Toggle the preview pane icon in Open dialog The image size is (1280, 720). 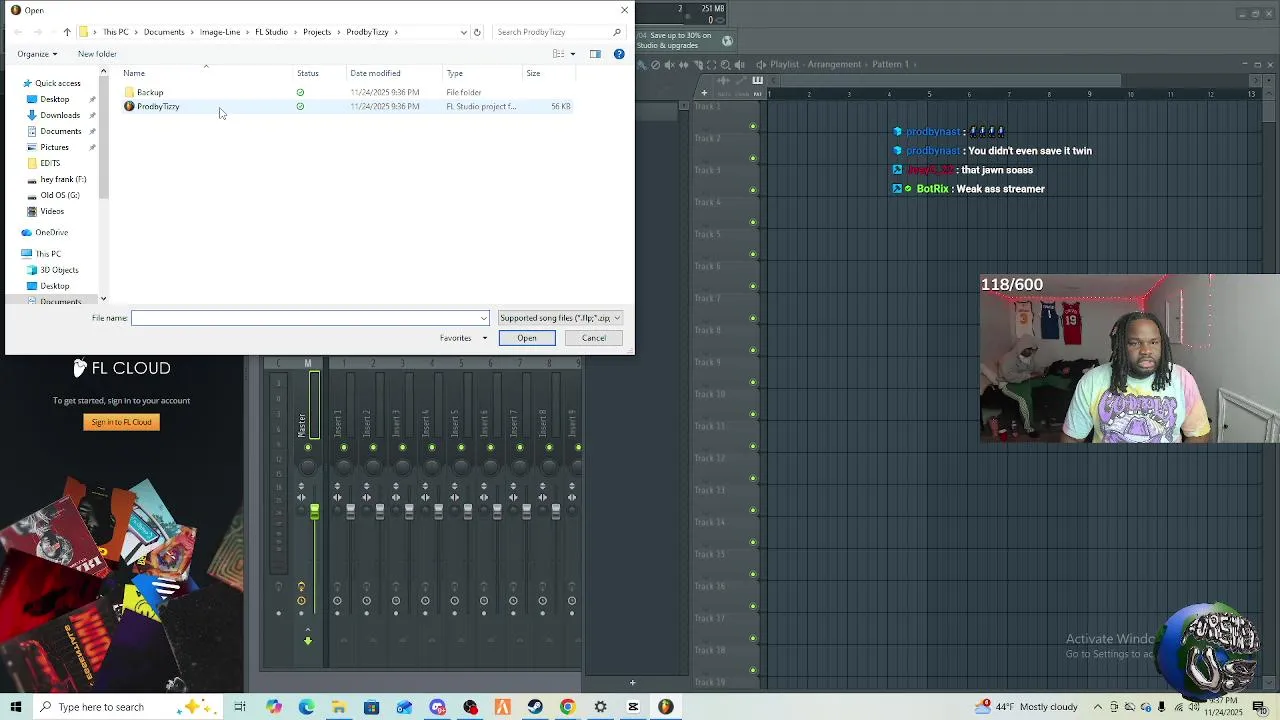[595, 54]
